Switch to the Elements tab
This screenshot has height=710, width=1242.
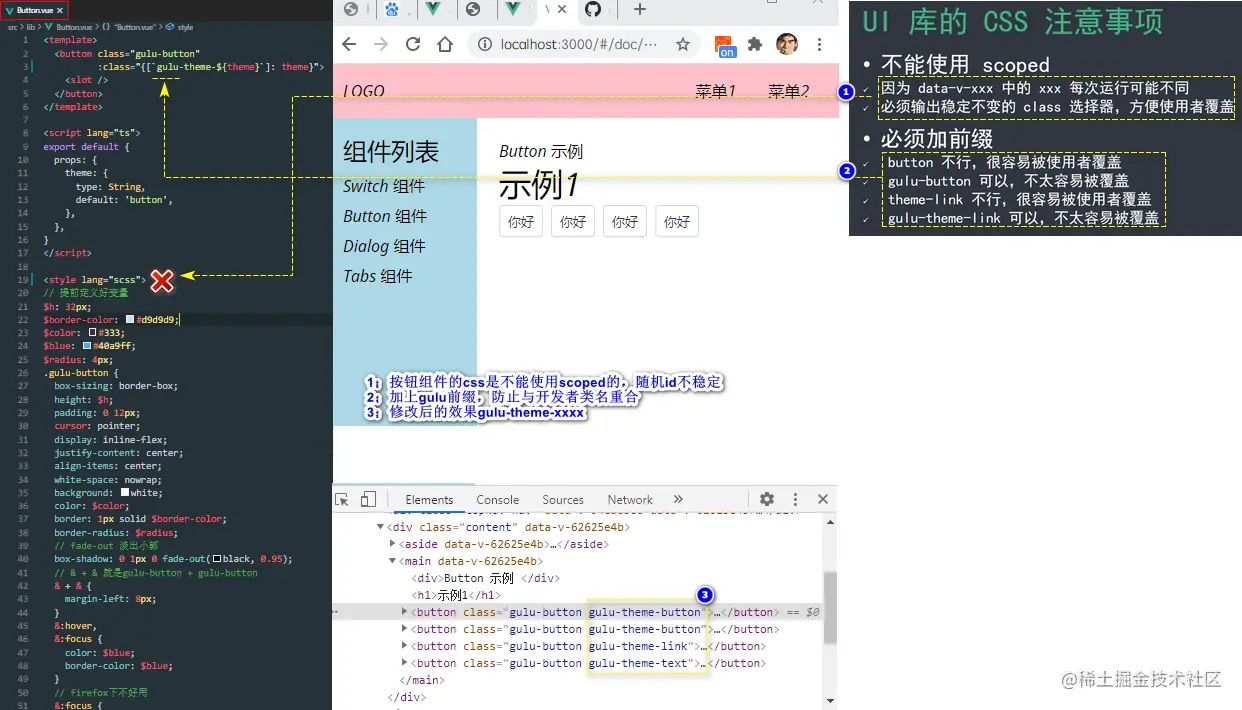(429, 500)
